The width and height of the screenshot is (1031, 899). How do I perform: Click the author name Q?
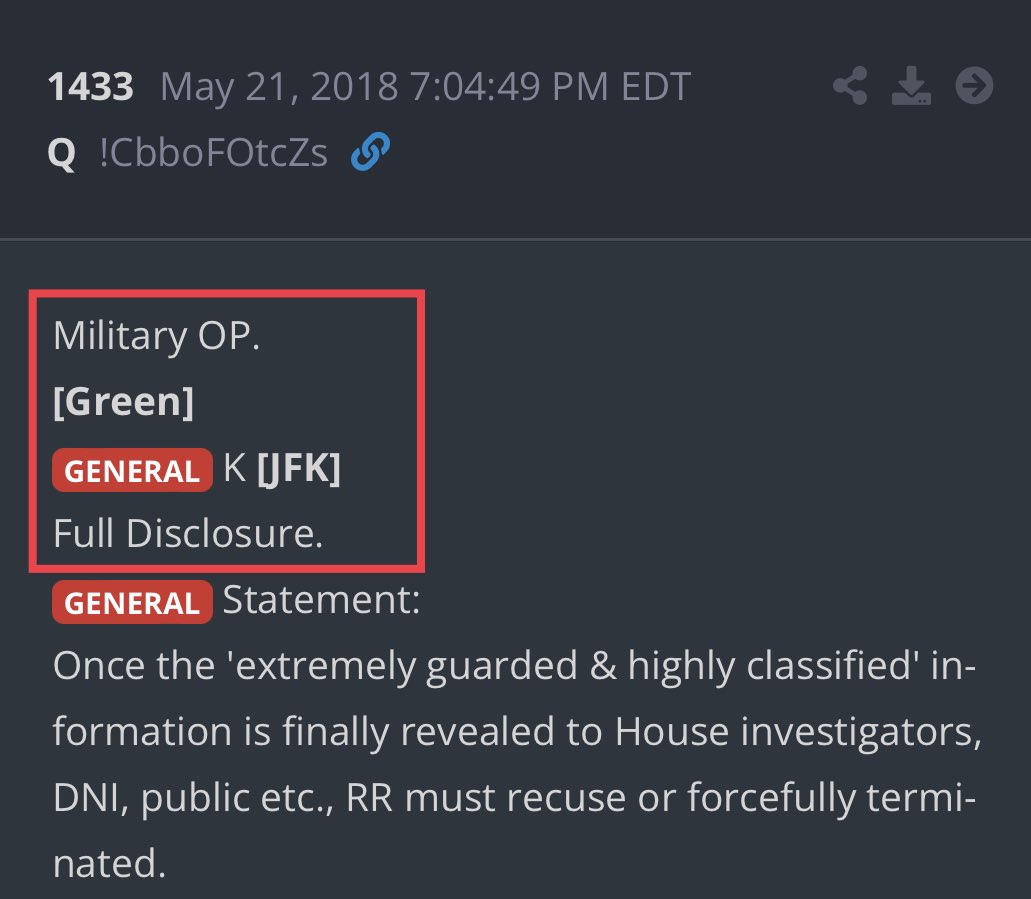62,155
